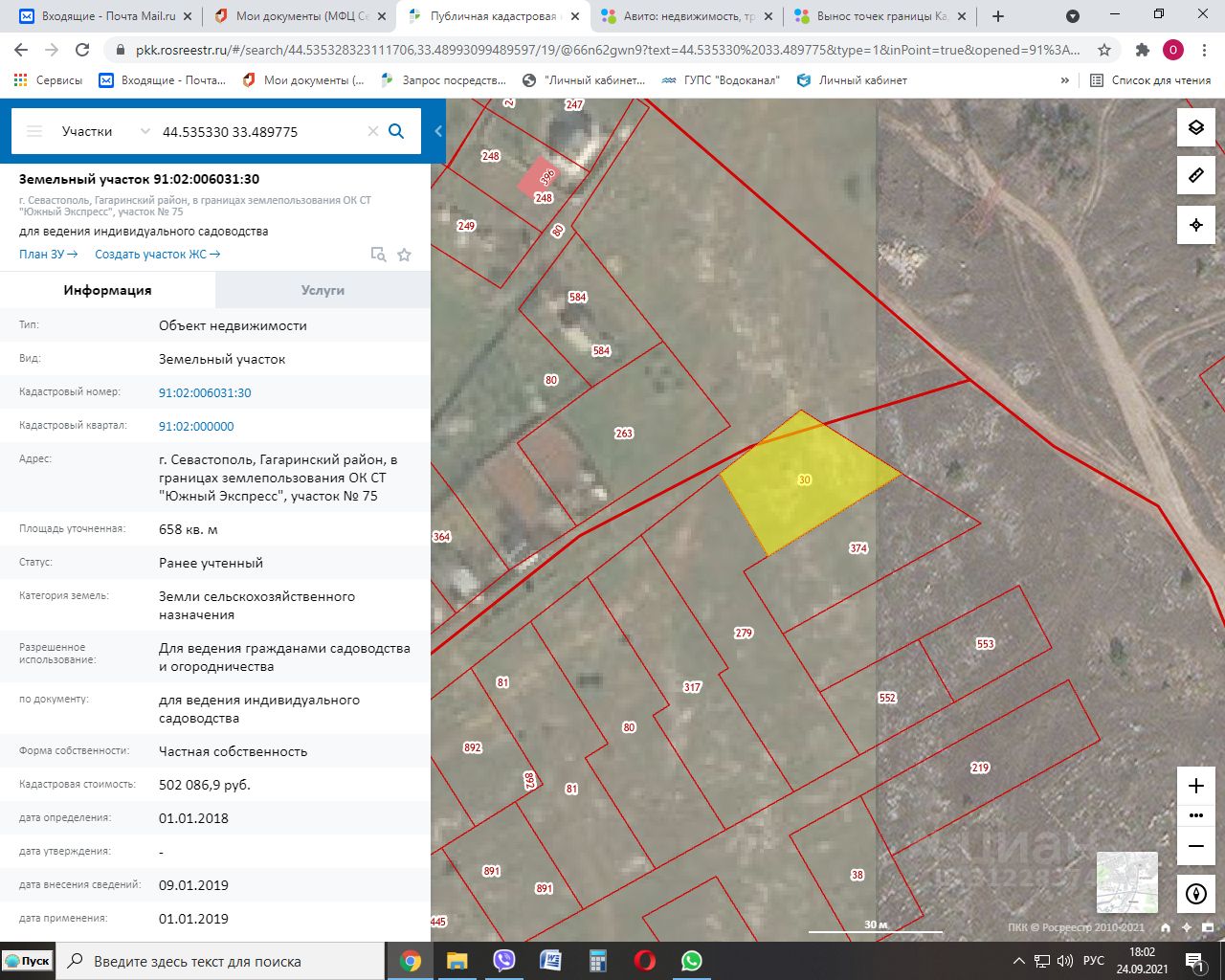Switch to the Услуги tab
Screen dimensions: 1225x980
coord(323,290)
